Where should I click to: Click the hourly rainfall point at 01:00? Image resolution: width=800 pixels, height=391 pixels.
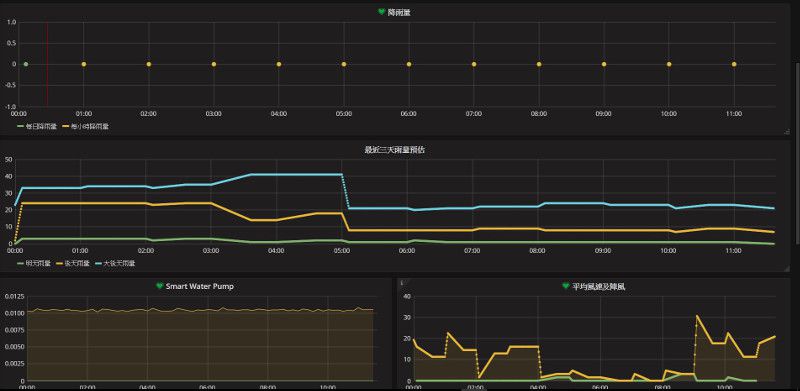tap(84, 64)
